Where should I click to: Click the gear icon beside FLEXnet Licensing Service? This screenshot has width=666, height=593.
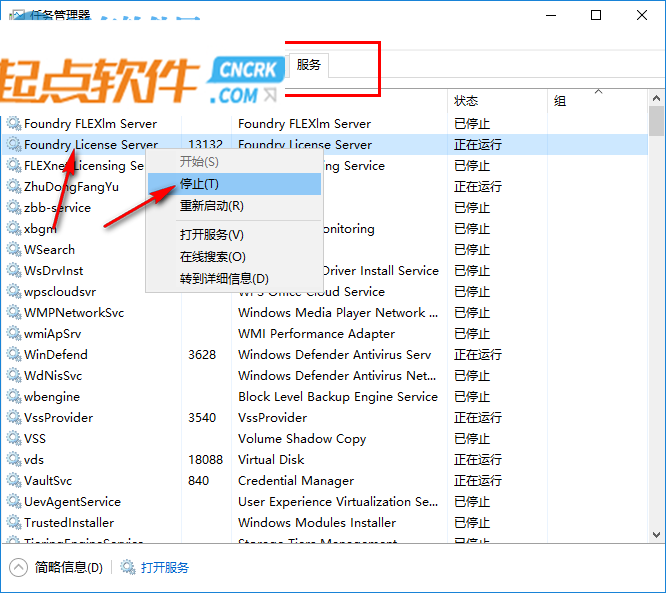(x=14, y=166)
